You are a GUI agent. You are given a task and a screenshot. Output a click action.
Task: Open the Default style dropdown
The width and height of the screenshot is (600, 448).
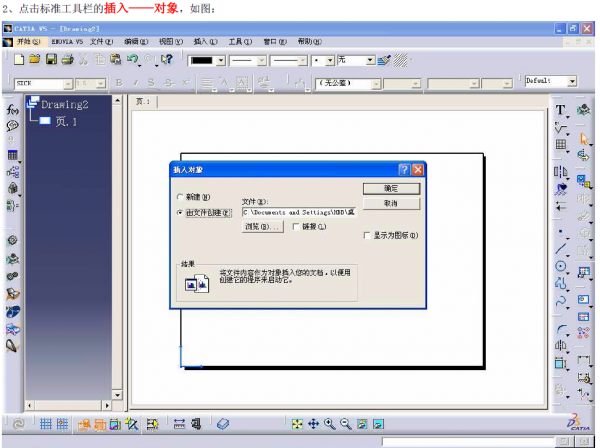click(572, 81)
